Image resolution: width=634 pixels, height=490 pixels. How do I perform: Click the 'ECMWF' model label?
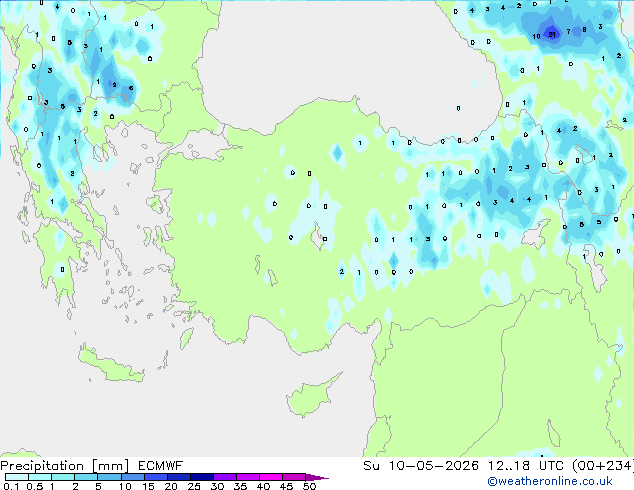click(x=160, y=466)
